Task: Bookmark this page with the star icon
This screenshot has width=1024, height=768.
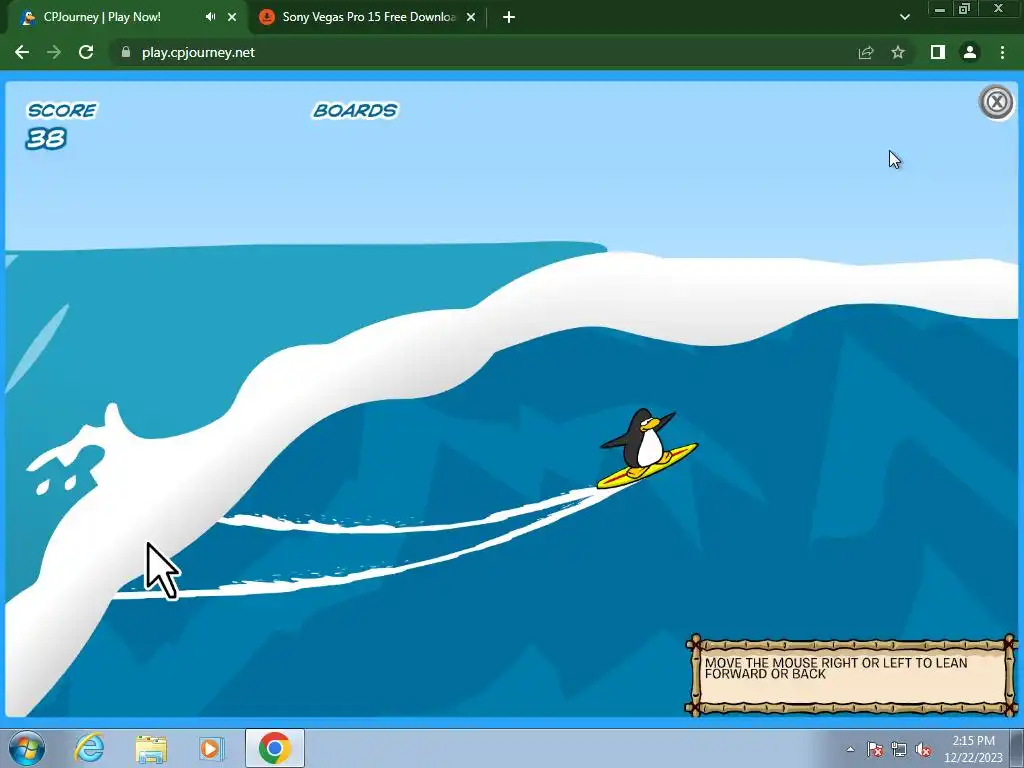Action: coord(898,52)
